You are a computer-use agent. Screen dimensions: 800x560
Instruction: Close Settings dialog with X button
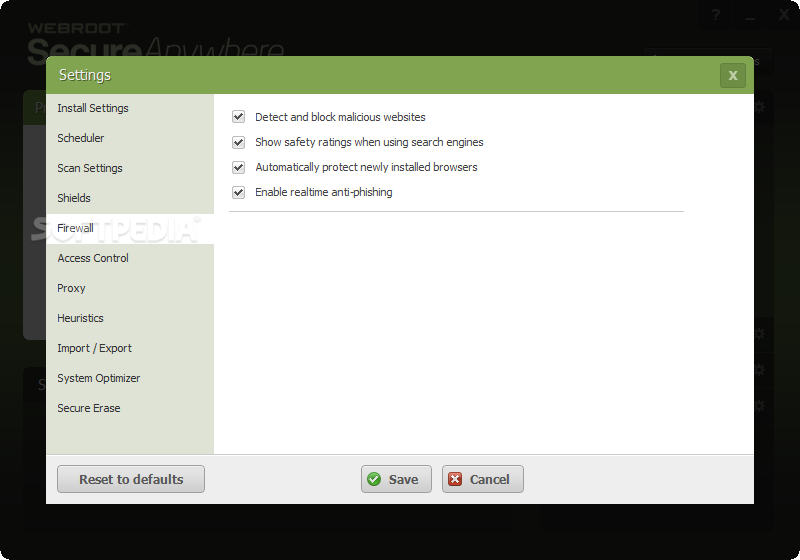point(733,75)
